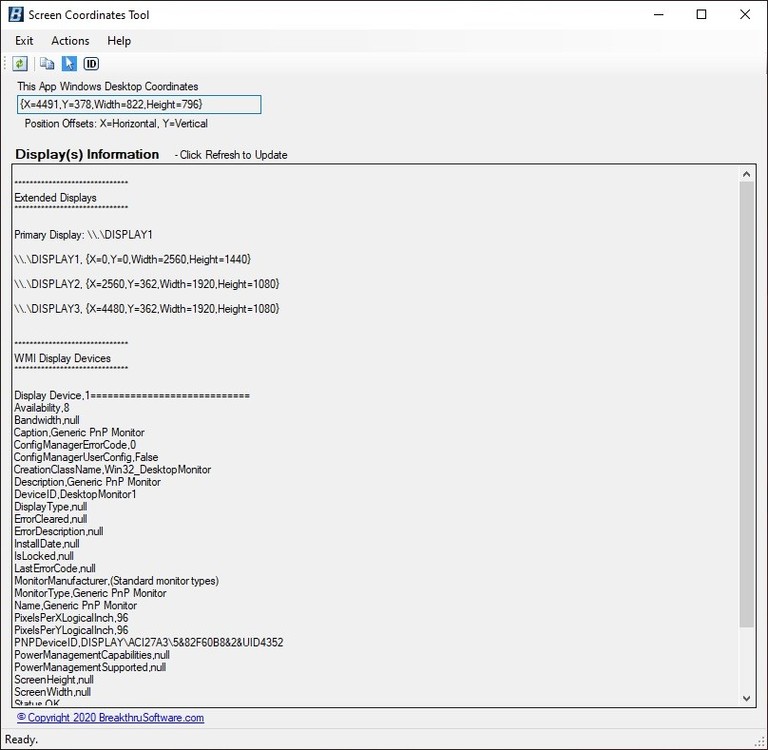Click the window resize grip in the status bar
The height and width of the screenshot is (750, 768).
point(761,743)
